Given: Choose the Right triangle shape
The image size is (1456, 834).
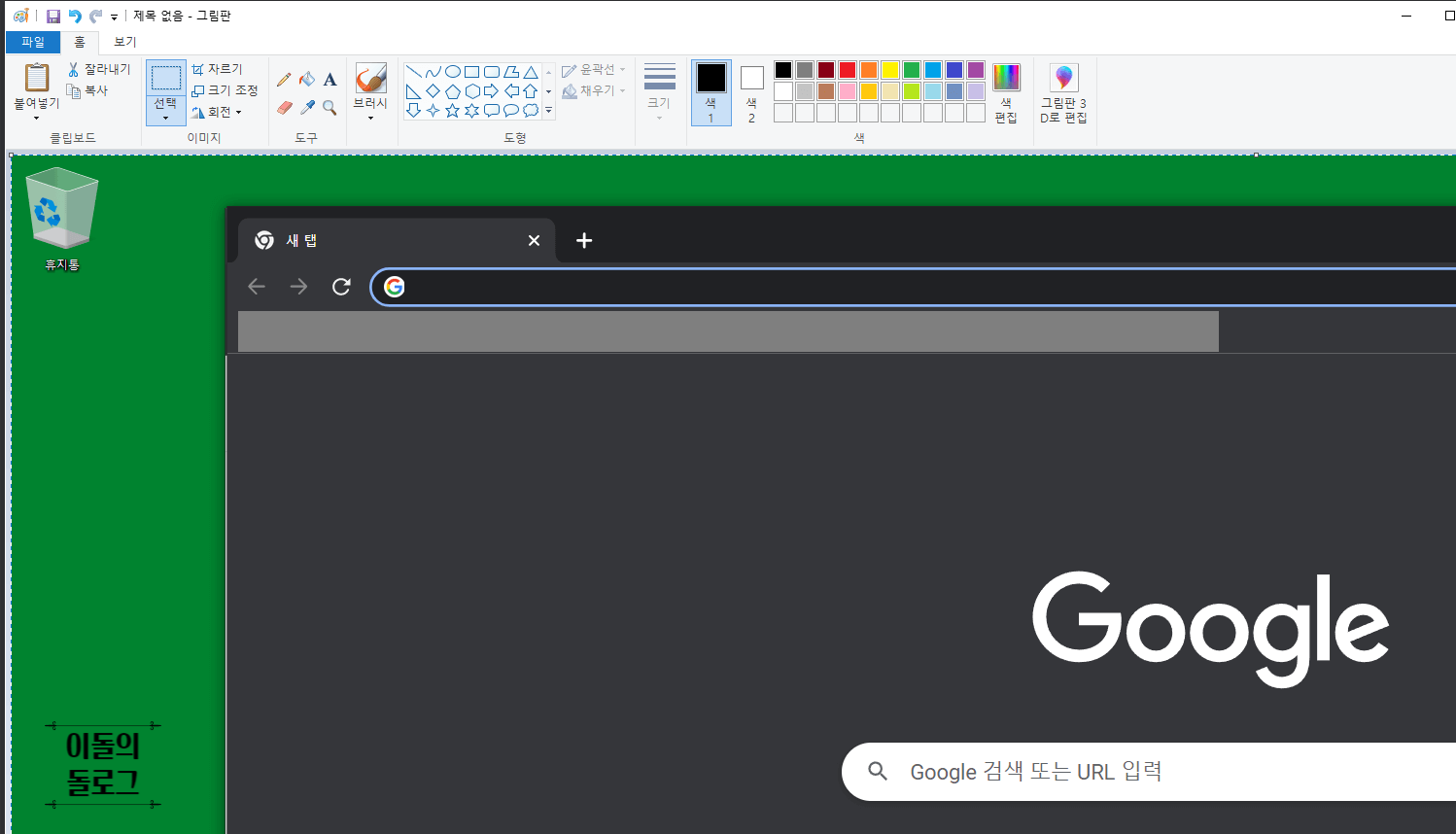Looking at the screenshot, I should [414, 91].
